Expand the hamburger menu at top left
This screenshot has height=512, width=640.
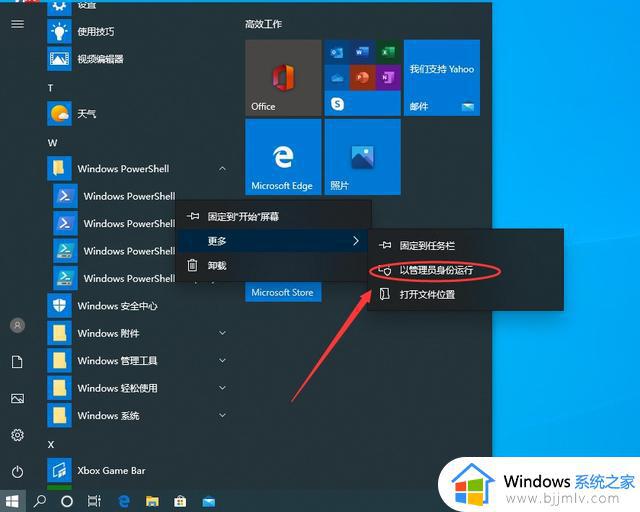click(x=17, y=24)
